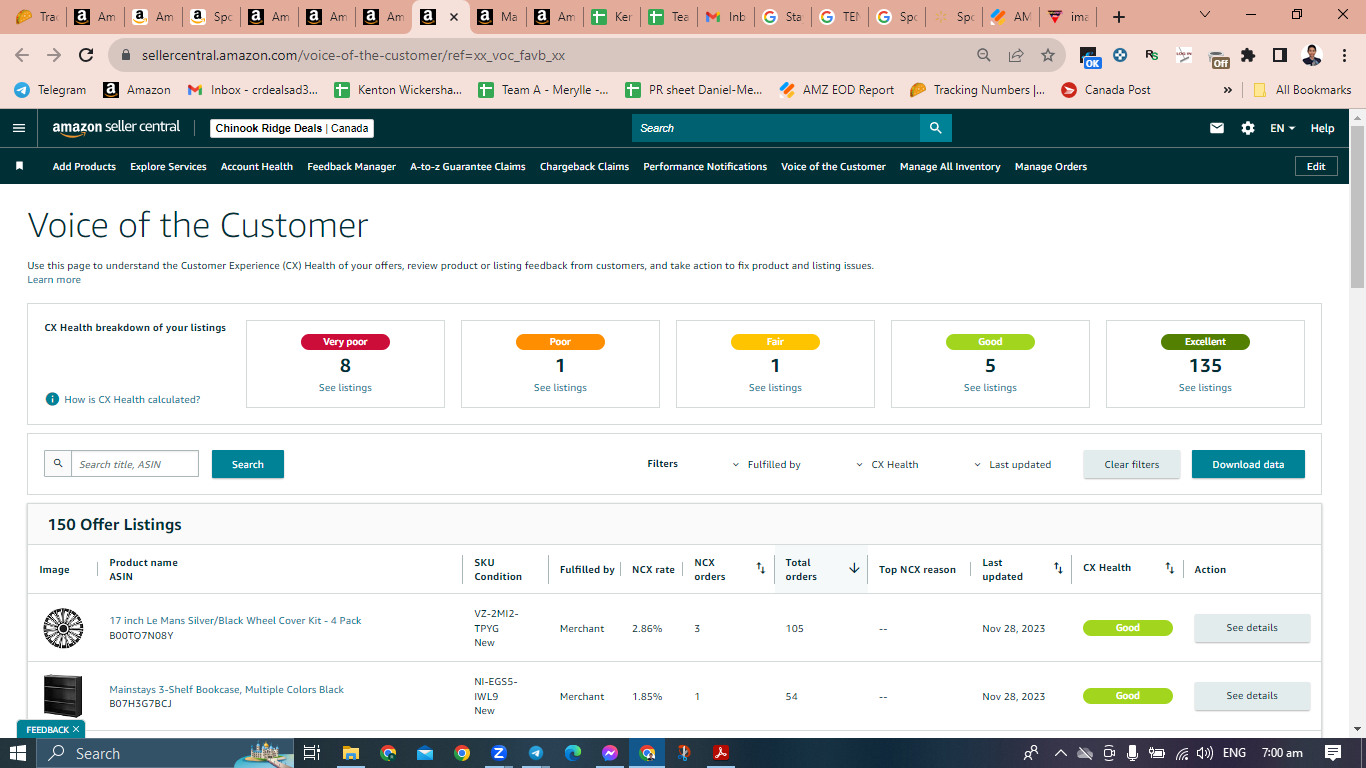Open browser extensions puzzle icon
1366x768 pixels.
coord(1248,56)
